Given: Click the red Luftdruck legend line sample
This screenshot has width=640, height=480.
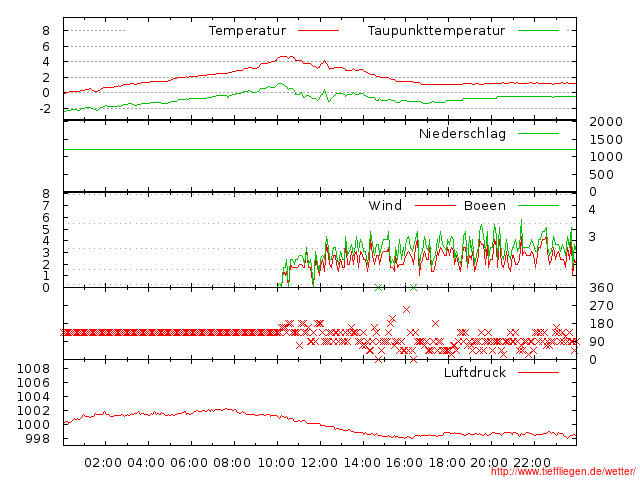Looking at the screenshot, I should [538, 372].
